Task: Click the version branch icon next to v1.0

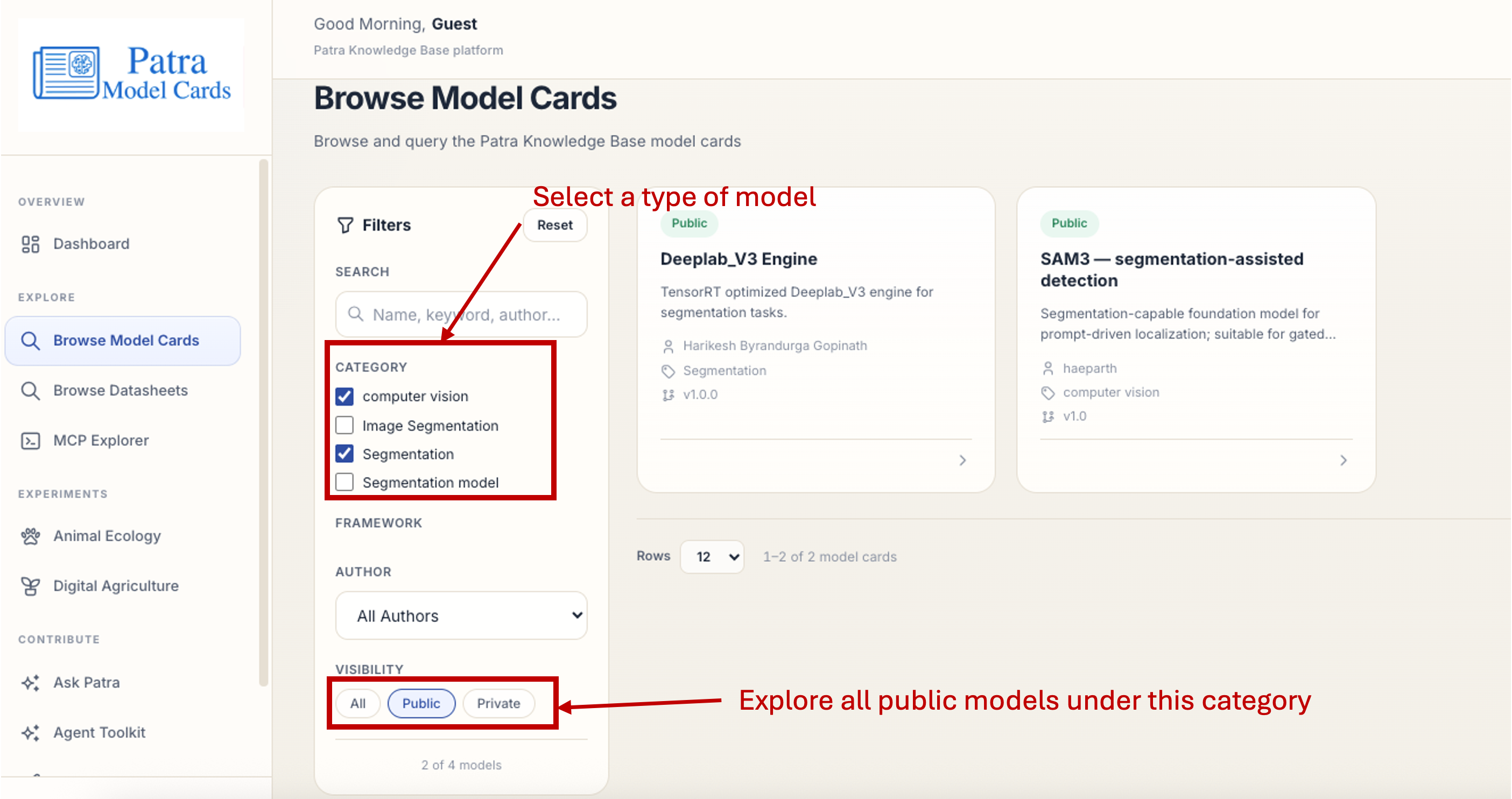Action: point(1047,417)
